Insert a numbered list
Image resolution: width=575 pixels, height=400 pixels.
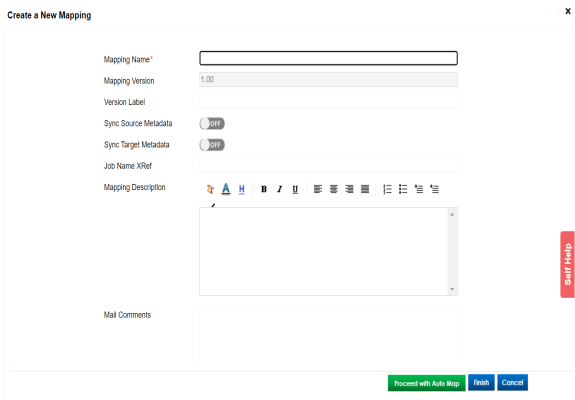(387, 189)
